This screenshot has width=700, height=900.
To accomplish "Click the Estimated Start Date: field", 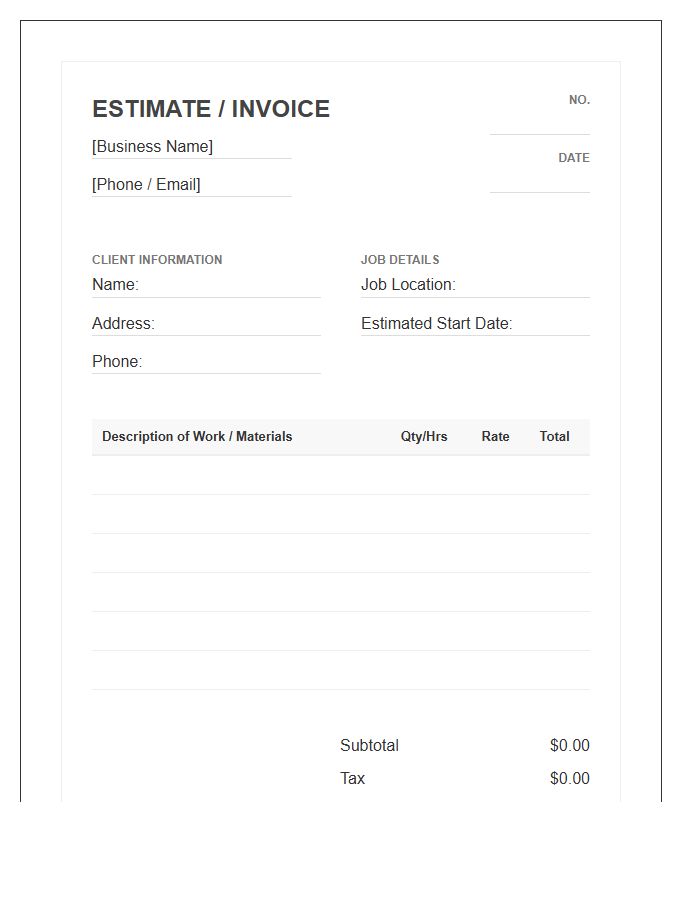I will click(475, 324).
